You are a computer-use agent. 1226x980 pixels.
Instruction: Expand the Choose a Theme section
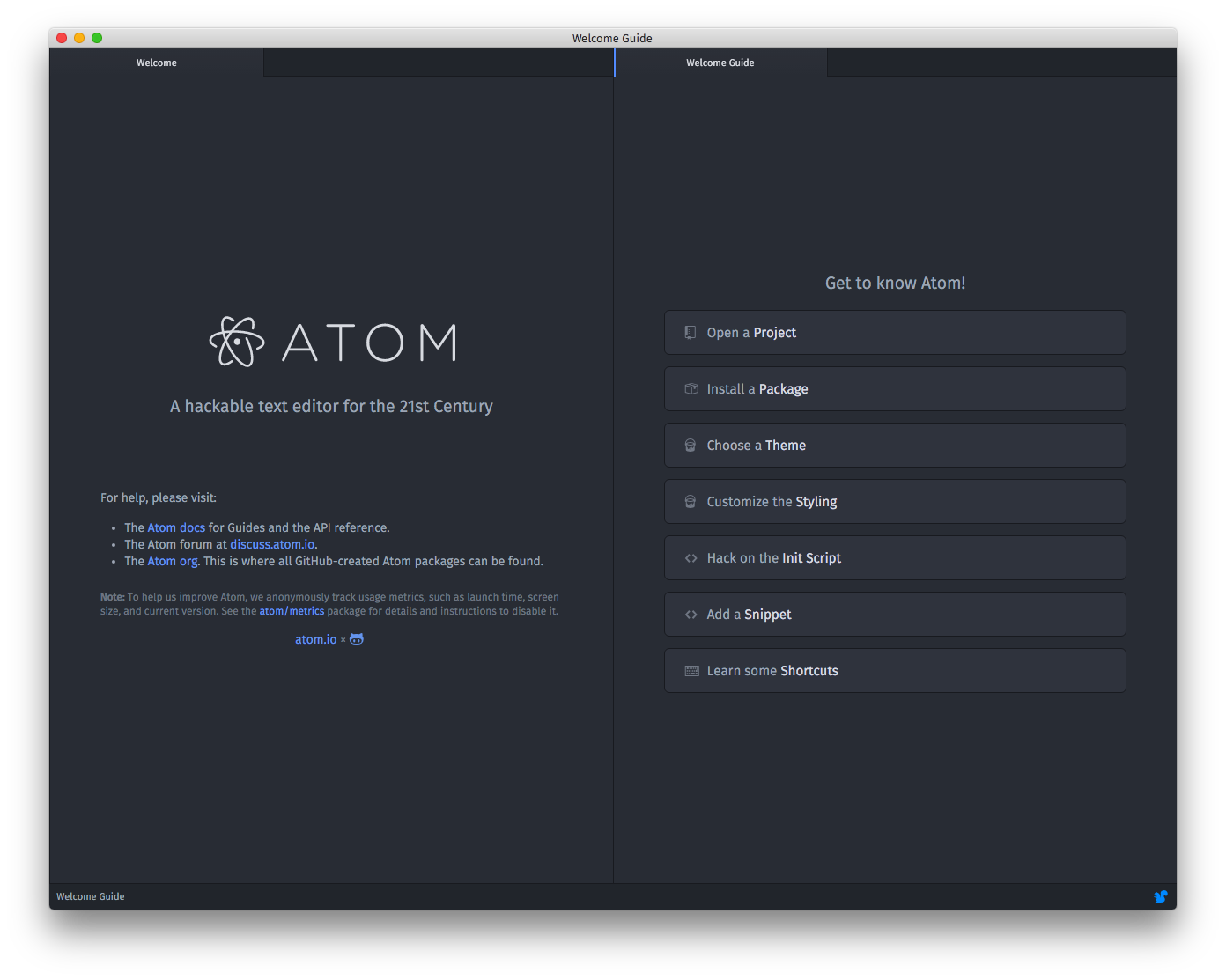click(x=895, y=446)
